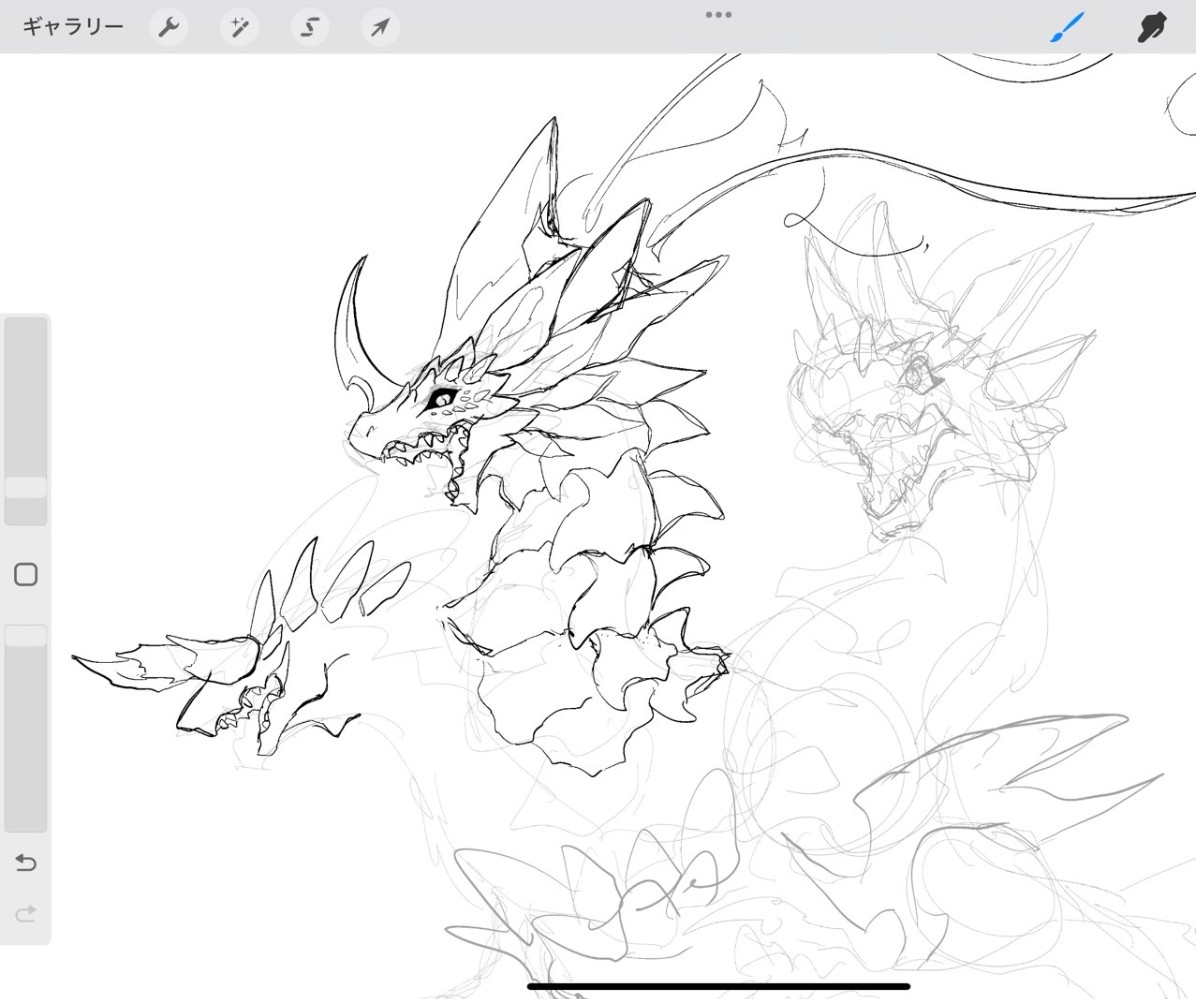Activate the Selection S-shaped tool
The width and height of the screenshot is (1196, 999).
(x=310, y=27)
